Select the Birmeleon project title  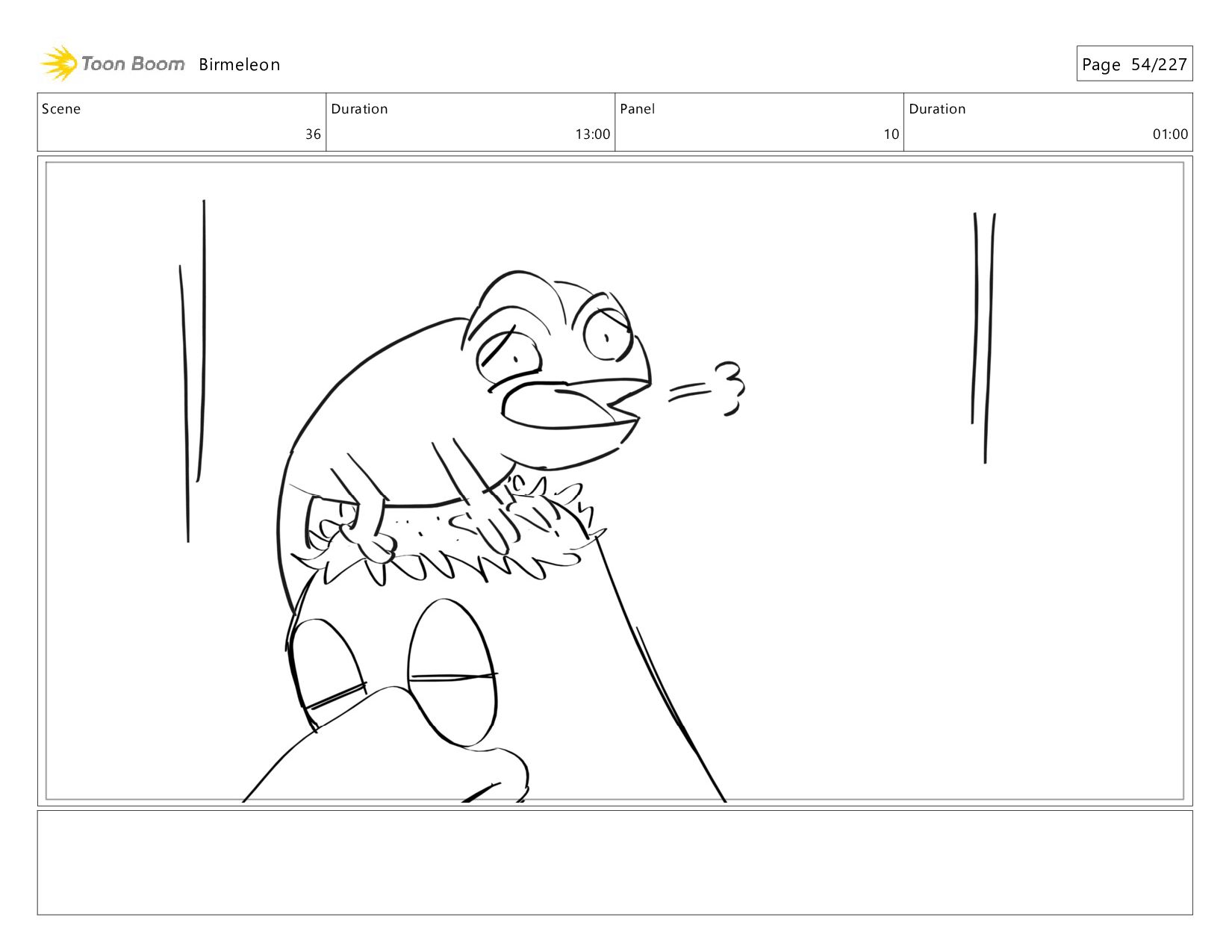coord(240,65)
